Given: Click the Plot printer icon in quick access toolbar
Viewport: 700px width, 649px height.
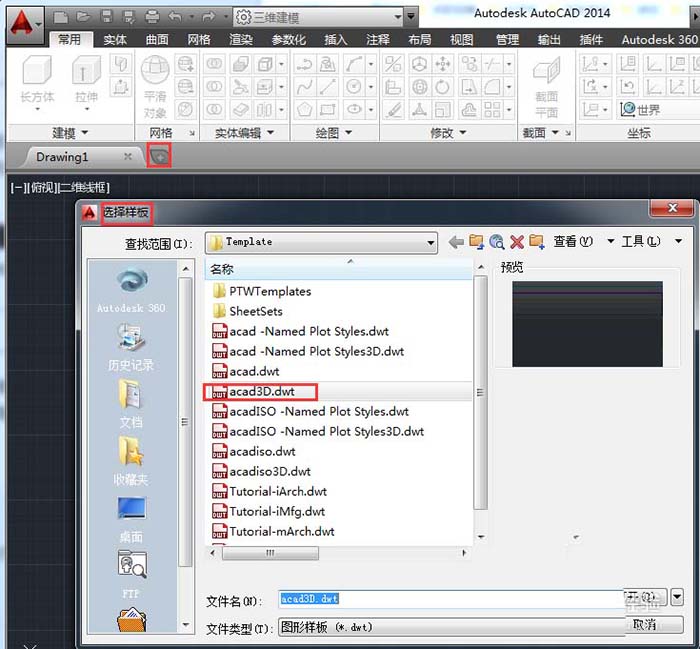Looking at the screenshot, I should (x=152, y=17).
